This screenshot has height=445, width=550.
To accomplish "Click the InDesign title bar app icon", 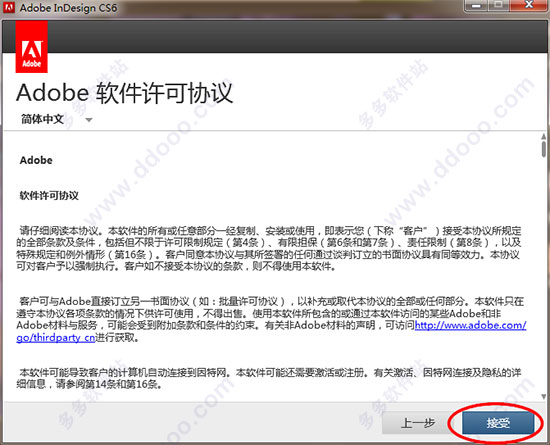I will [8, 7].
